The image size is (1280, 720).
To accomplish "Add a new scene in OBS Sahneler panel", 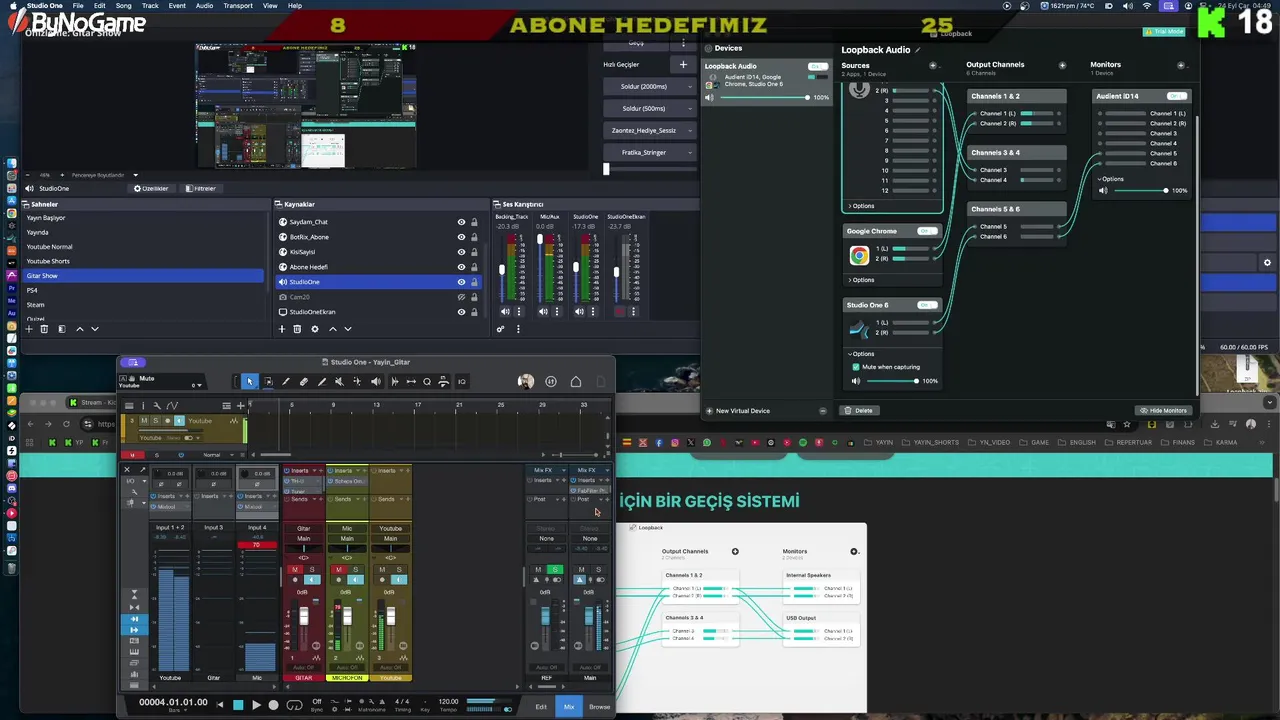I will click(29, 329).
